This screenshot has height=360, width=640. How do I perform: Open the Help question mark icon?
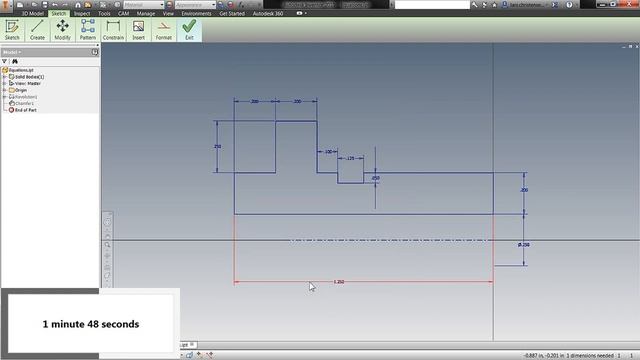click(x=569, y=5)
